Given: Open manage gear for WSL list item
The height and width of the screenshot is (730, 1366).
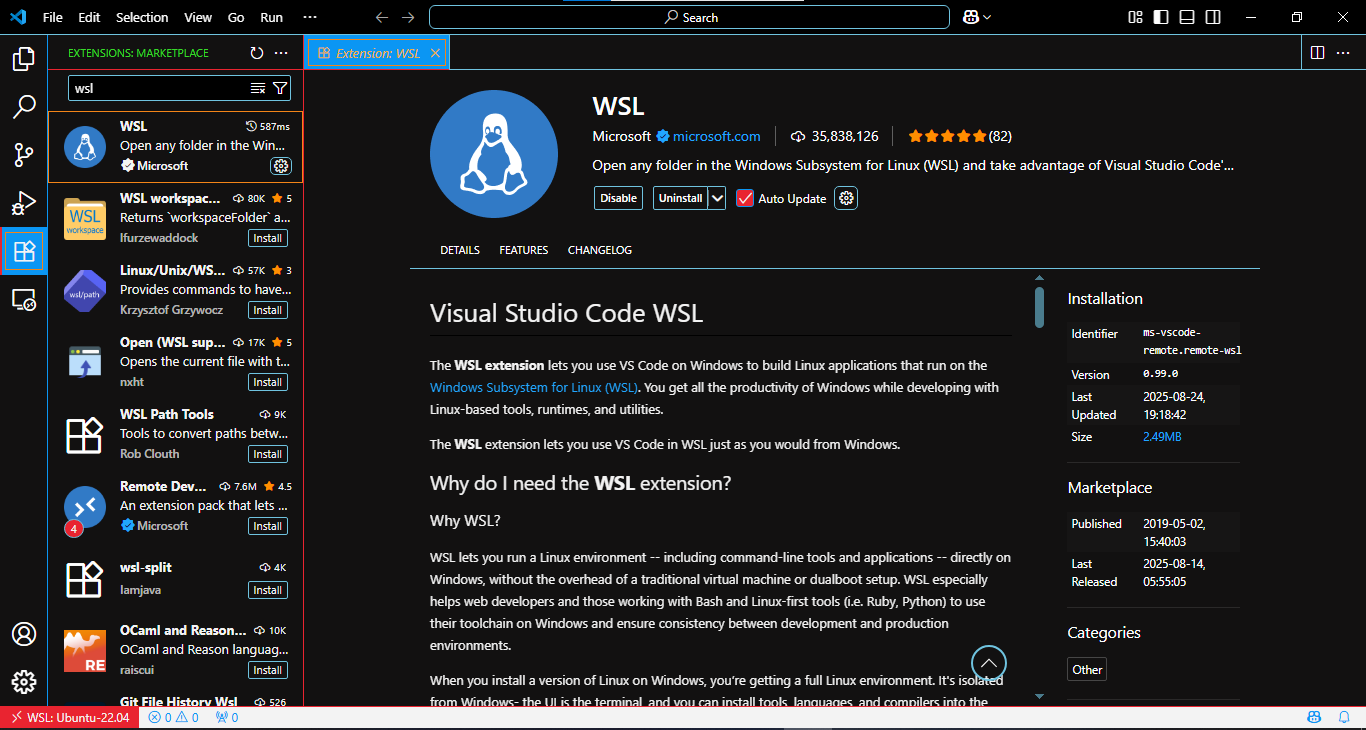Looking at the screenshot, I should [281, 166].
